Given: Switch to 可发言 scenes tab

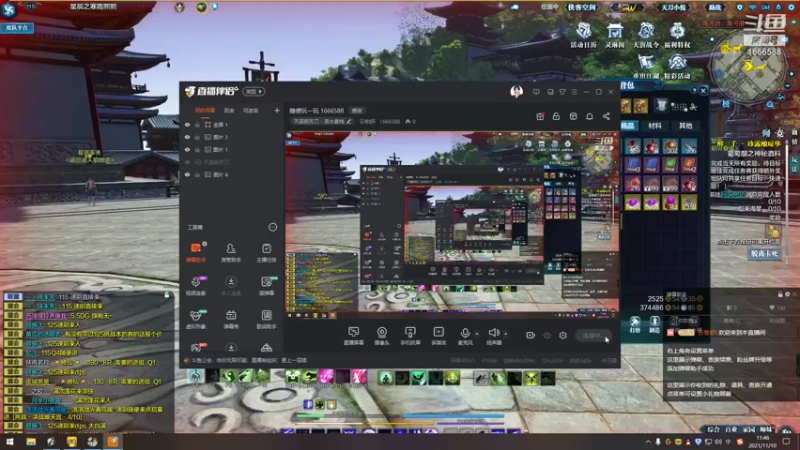Looking at the screenshot, I should click(251, 110).
